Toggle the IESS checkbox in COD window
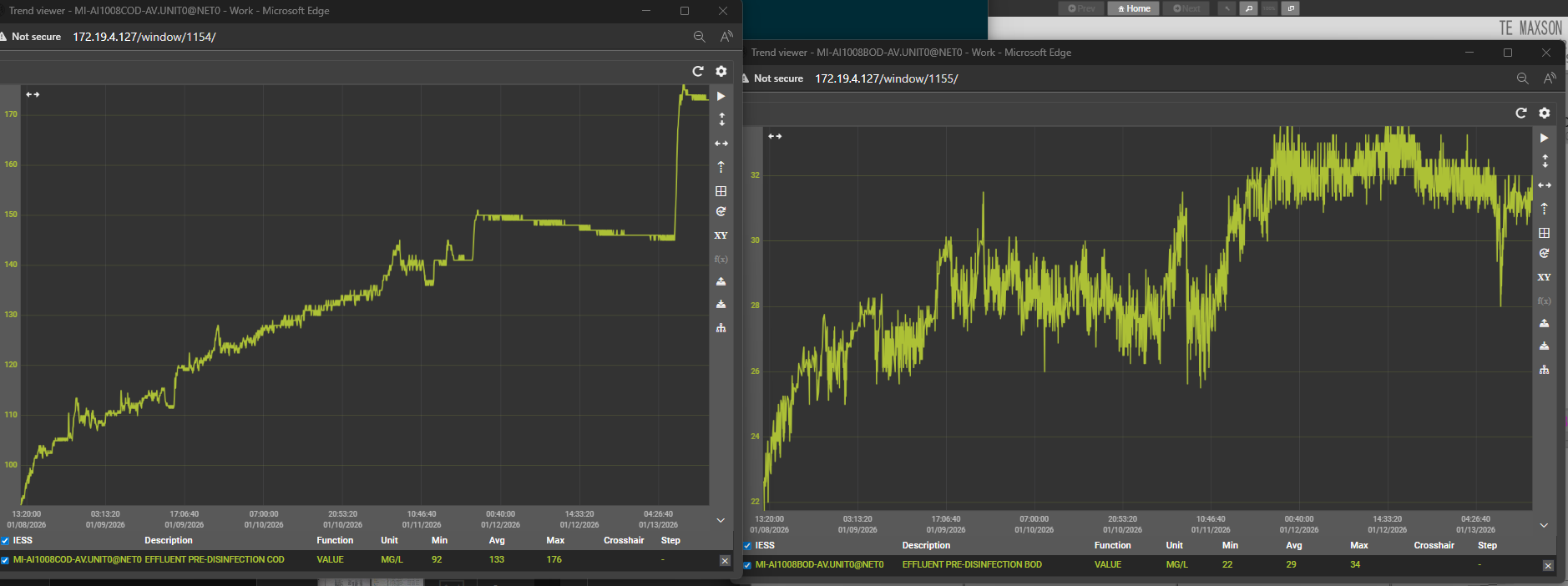Viewport: 1568px width, 586px height. coord(6,541)
